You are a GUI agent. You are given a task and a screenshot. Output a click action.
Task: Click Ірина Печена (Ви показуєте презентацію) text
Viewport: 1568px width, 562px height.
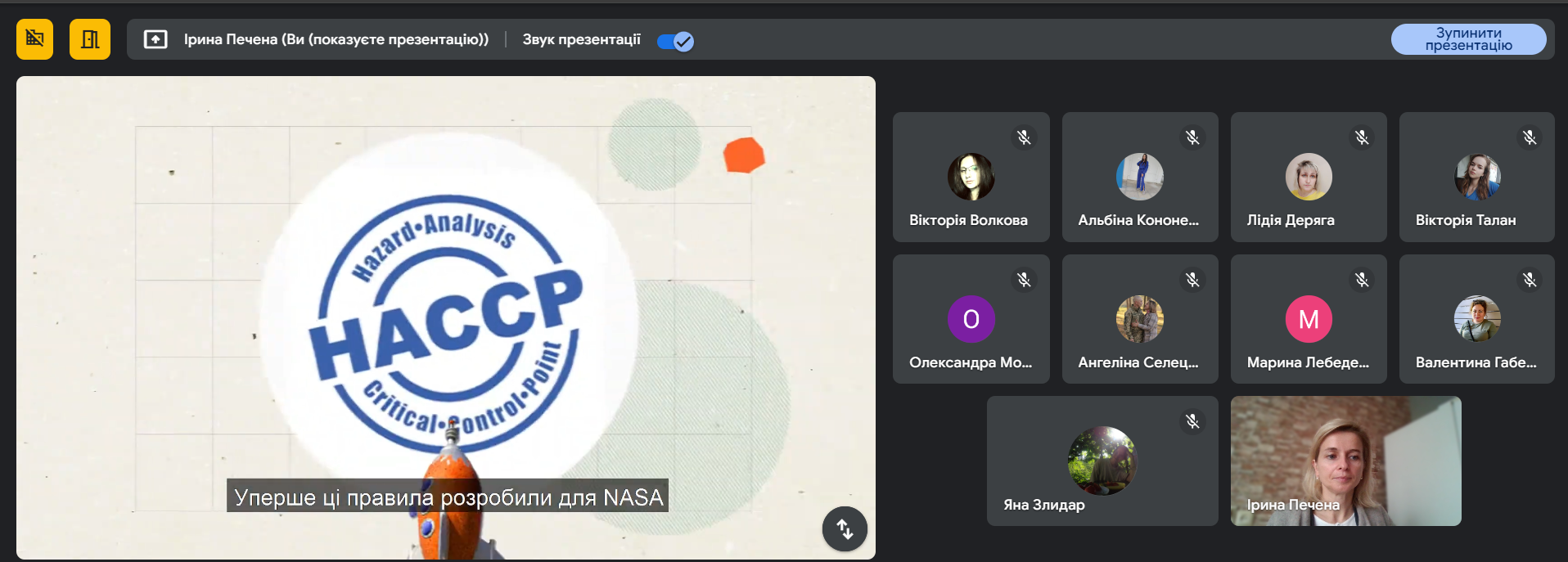[336, 39]
